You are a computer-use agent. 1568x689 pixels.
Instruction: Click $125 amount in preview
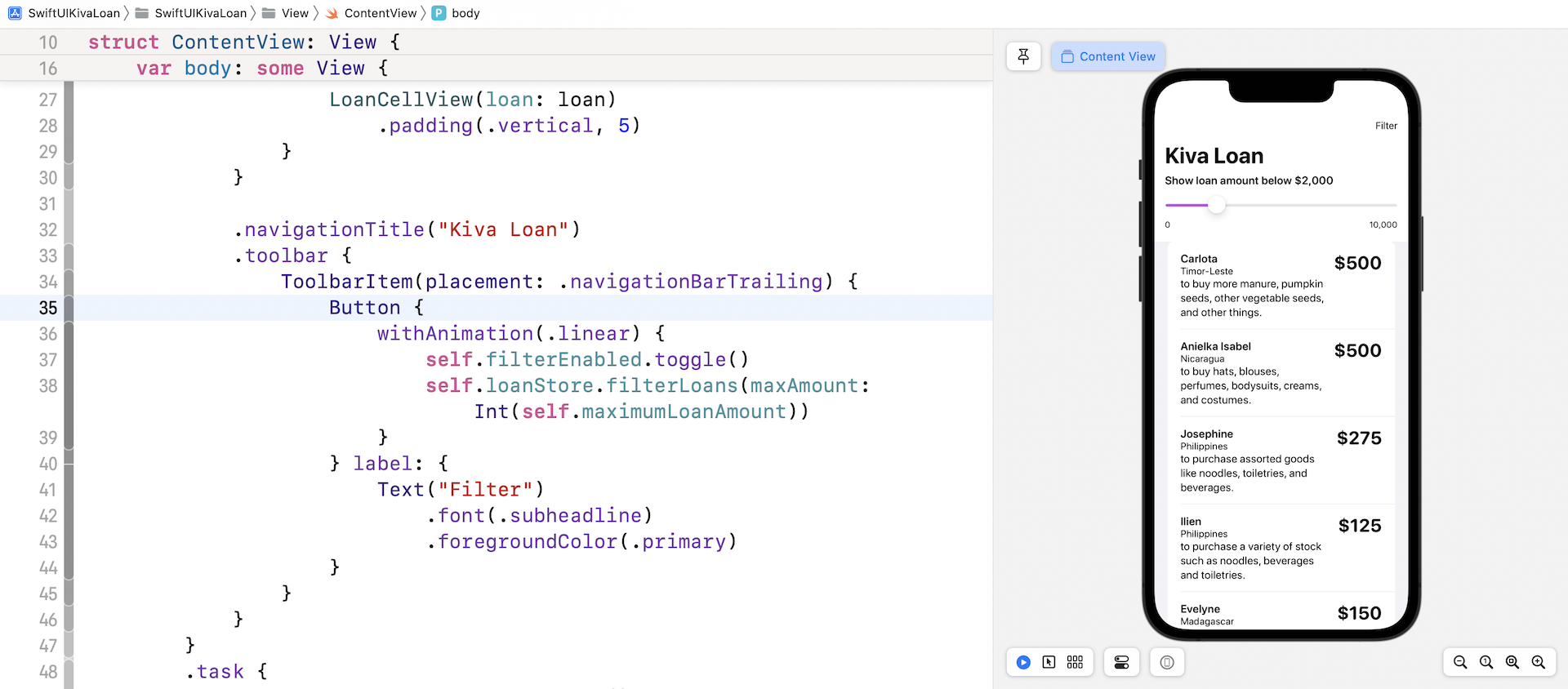[x=1360, y=526]
